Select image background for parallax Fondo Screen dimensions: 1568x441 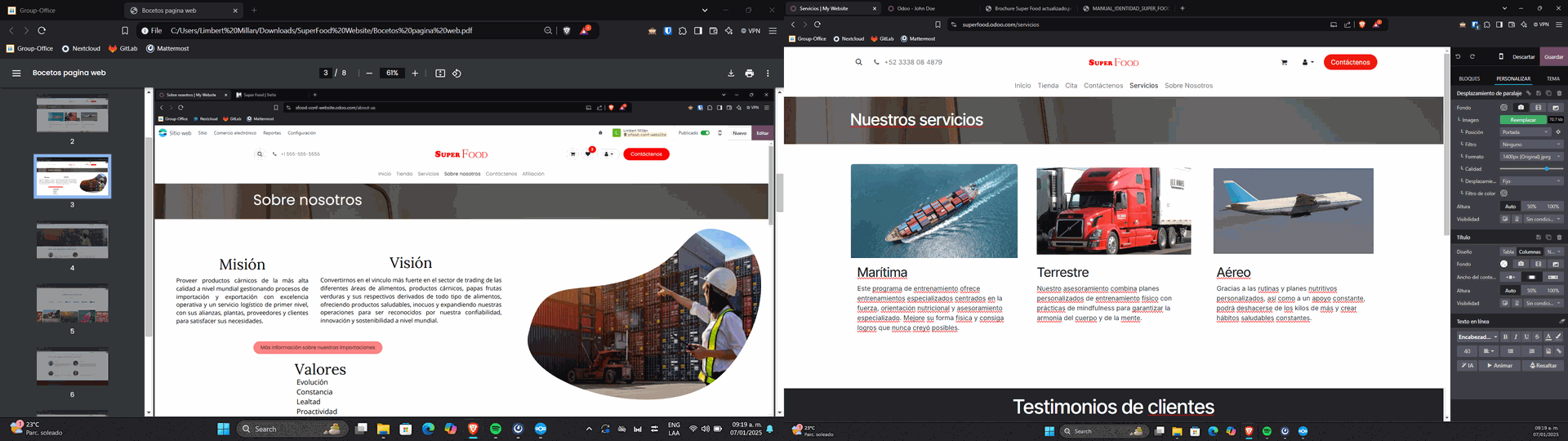point(1521,107)
